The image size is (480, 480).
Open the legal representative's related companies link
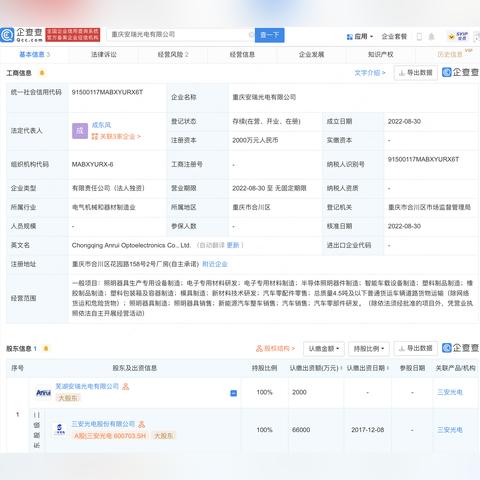pos(116,137)
